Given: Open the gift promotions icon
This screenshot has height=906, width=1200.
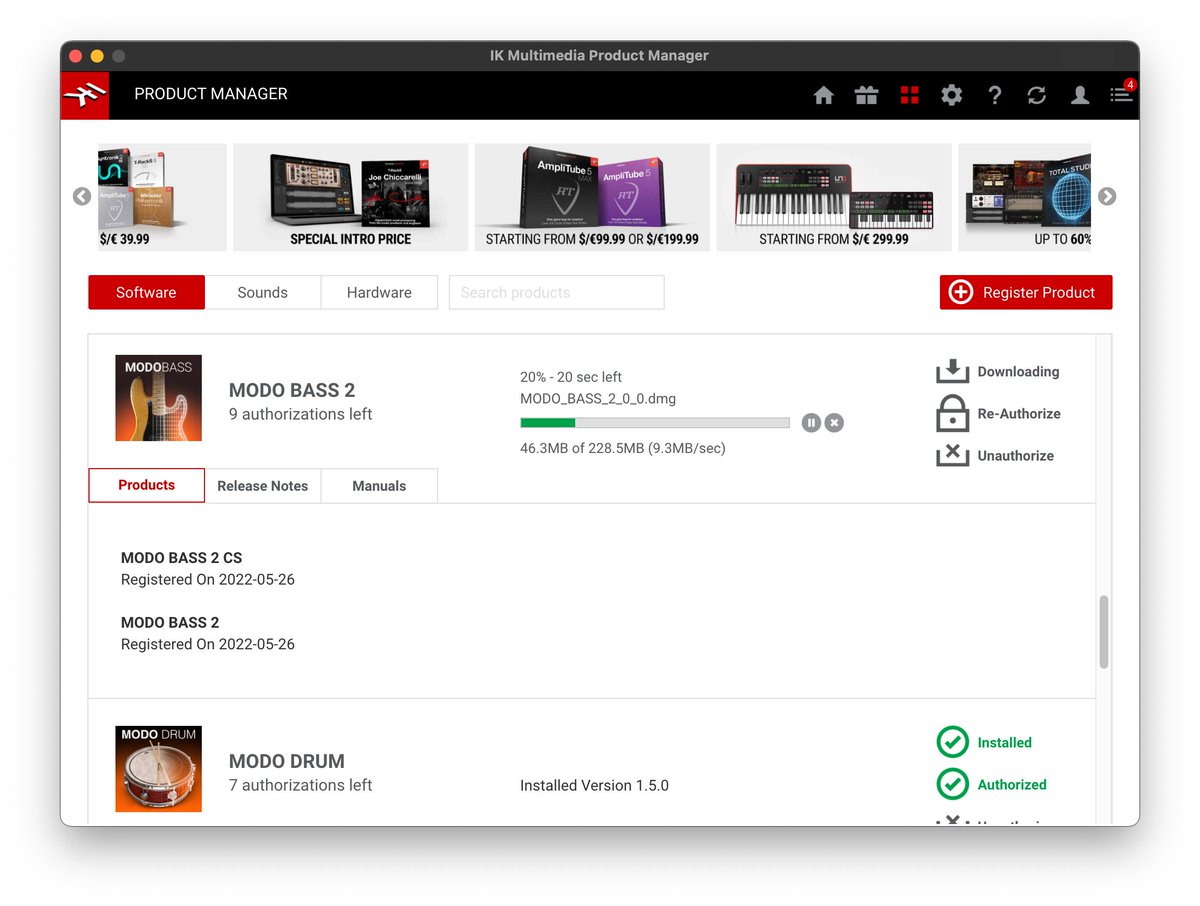Looking at the screenshot, I should point(866,95).
